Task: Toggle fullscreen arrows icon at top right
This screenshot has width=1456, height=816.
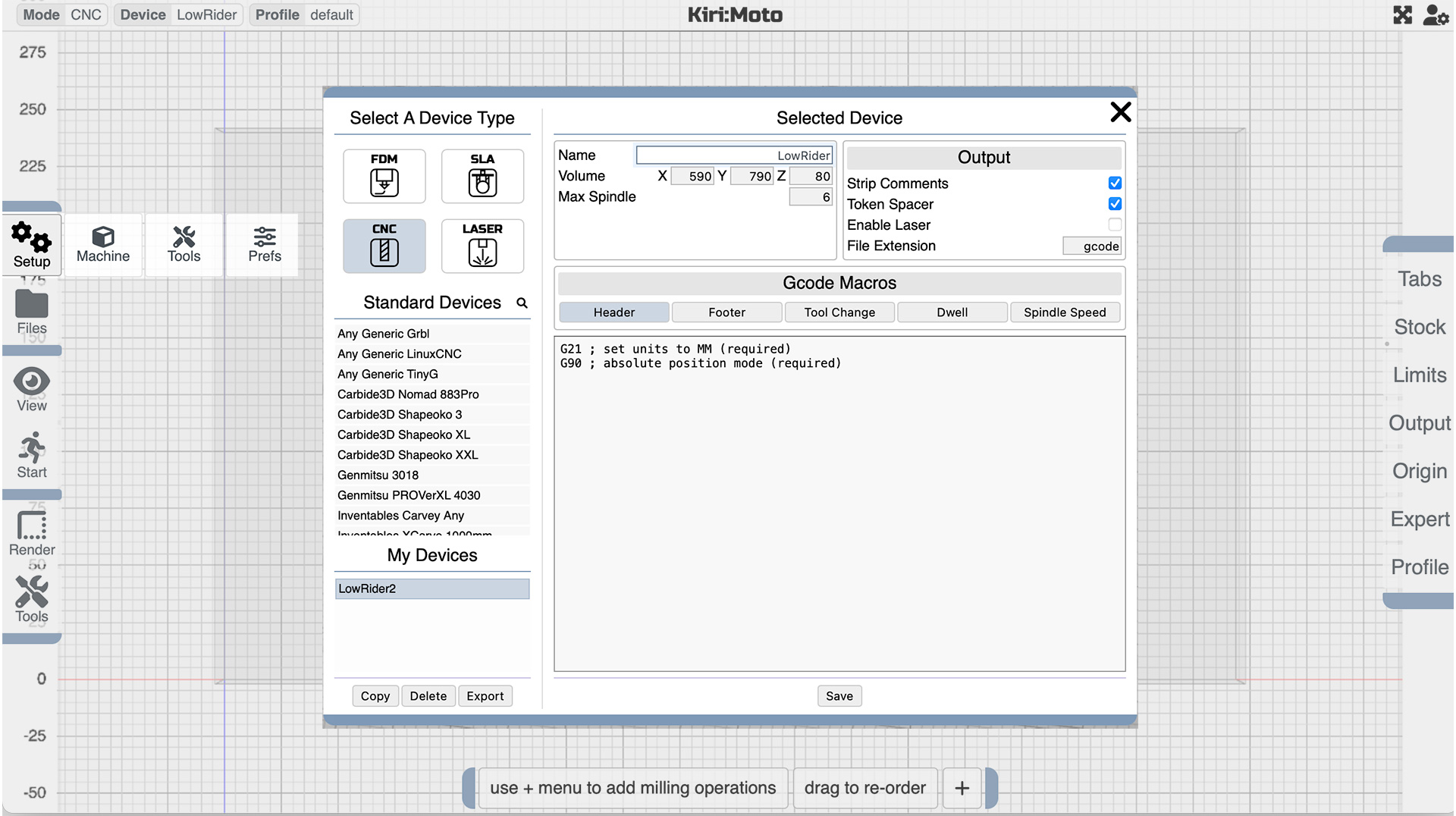Action: [1402, 15]
